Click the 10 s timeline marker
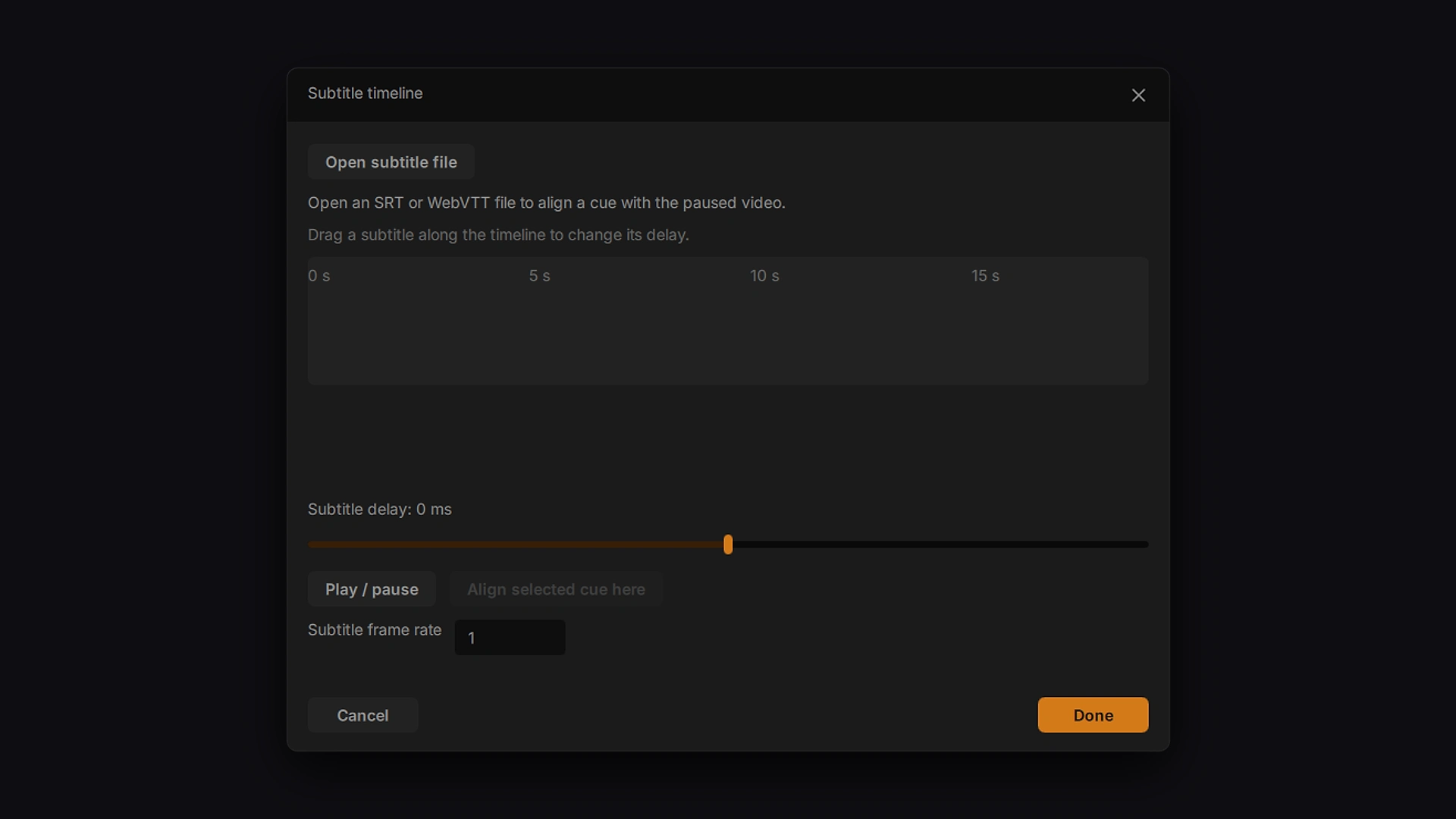Screen dimensions: 1456x819 coord(764,276)
